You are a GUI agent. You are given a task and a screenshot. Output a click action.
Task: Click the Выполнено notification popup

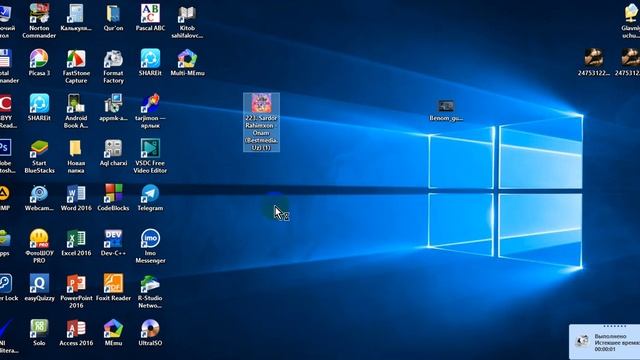coord(604,342)
